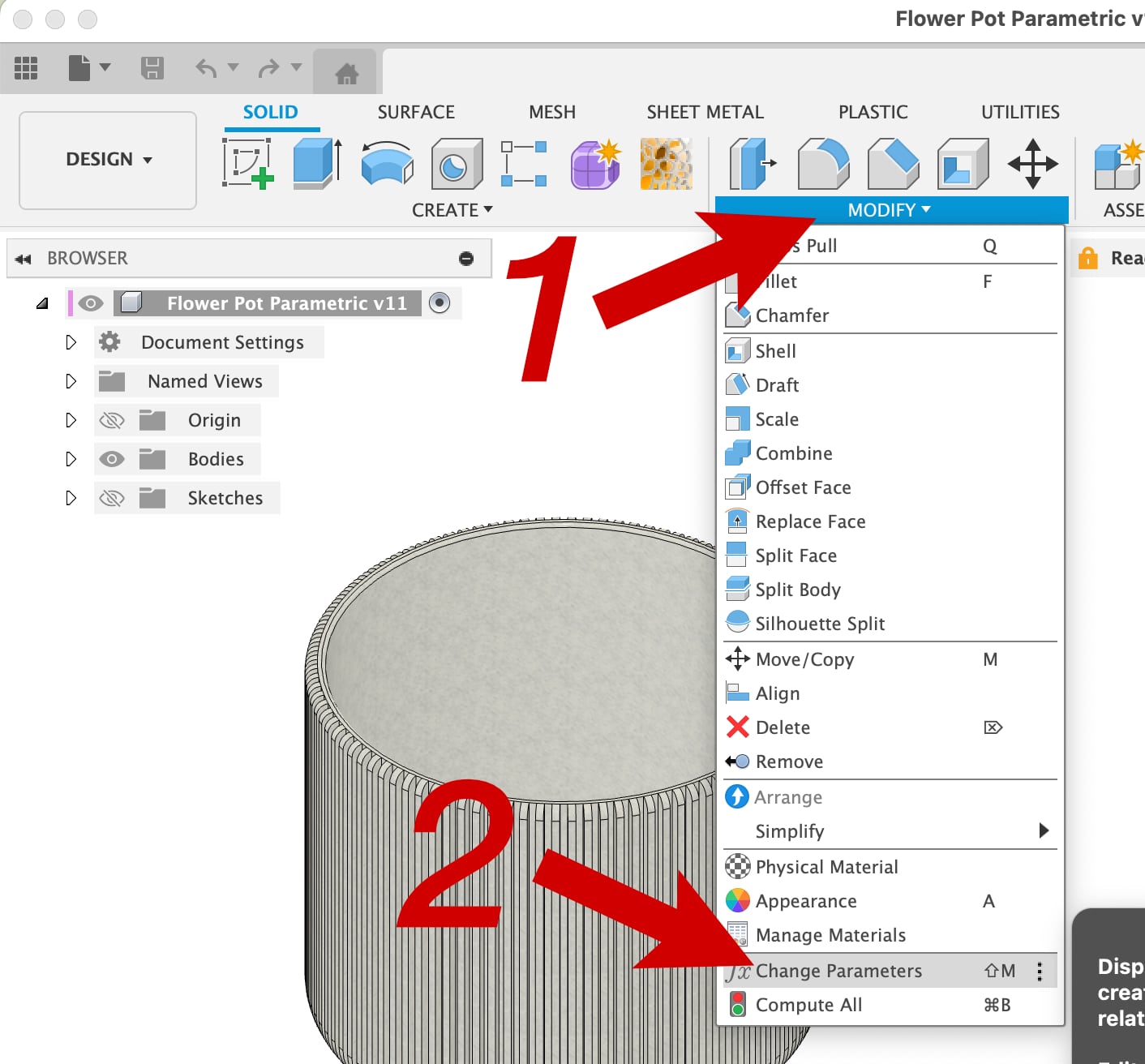
Task: Toggle visibility of Flower Pot Parametric v11
Action: (91, 303)
